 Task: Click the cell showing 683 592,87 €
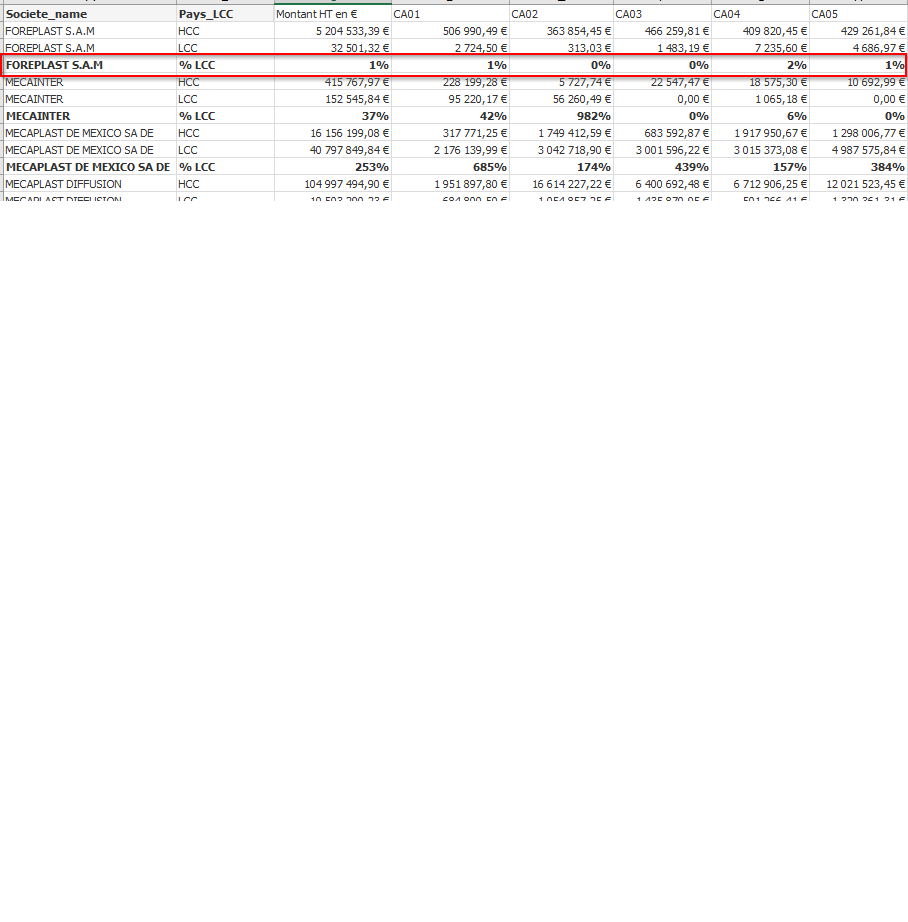click(663, 133)
